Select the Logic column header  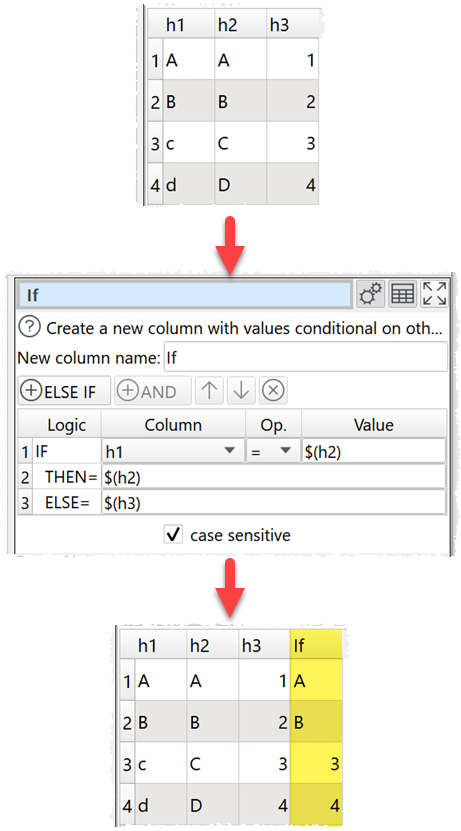66,425
